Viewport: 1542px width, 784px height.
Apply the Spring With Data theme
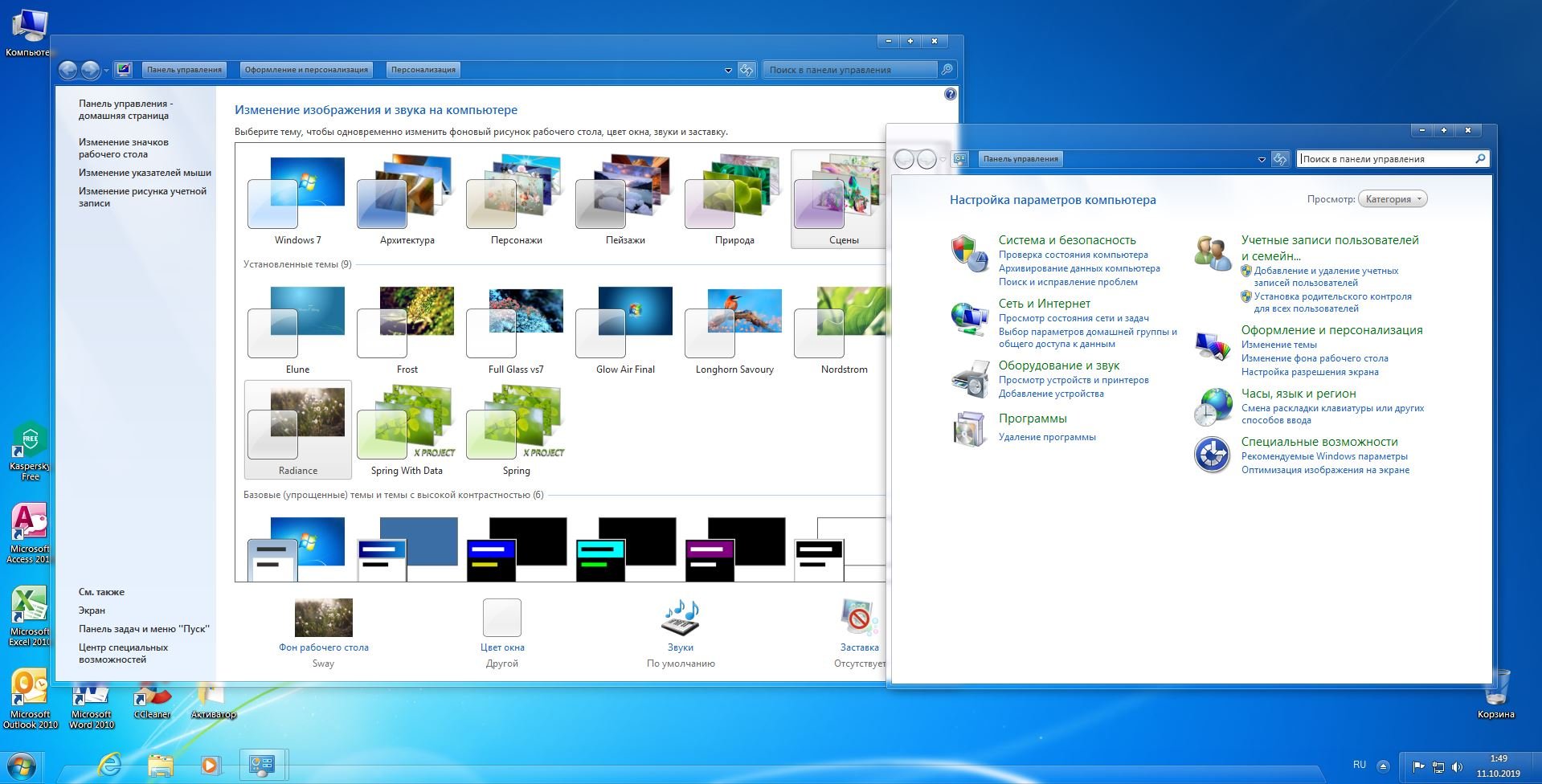click(x=407, y=431)
